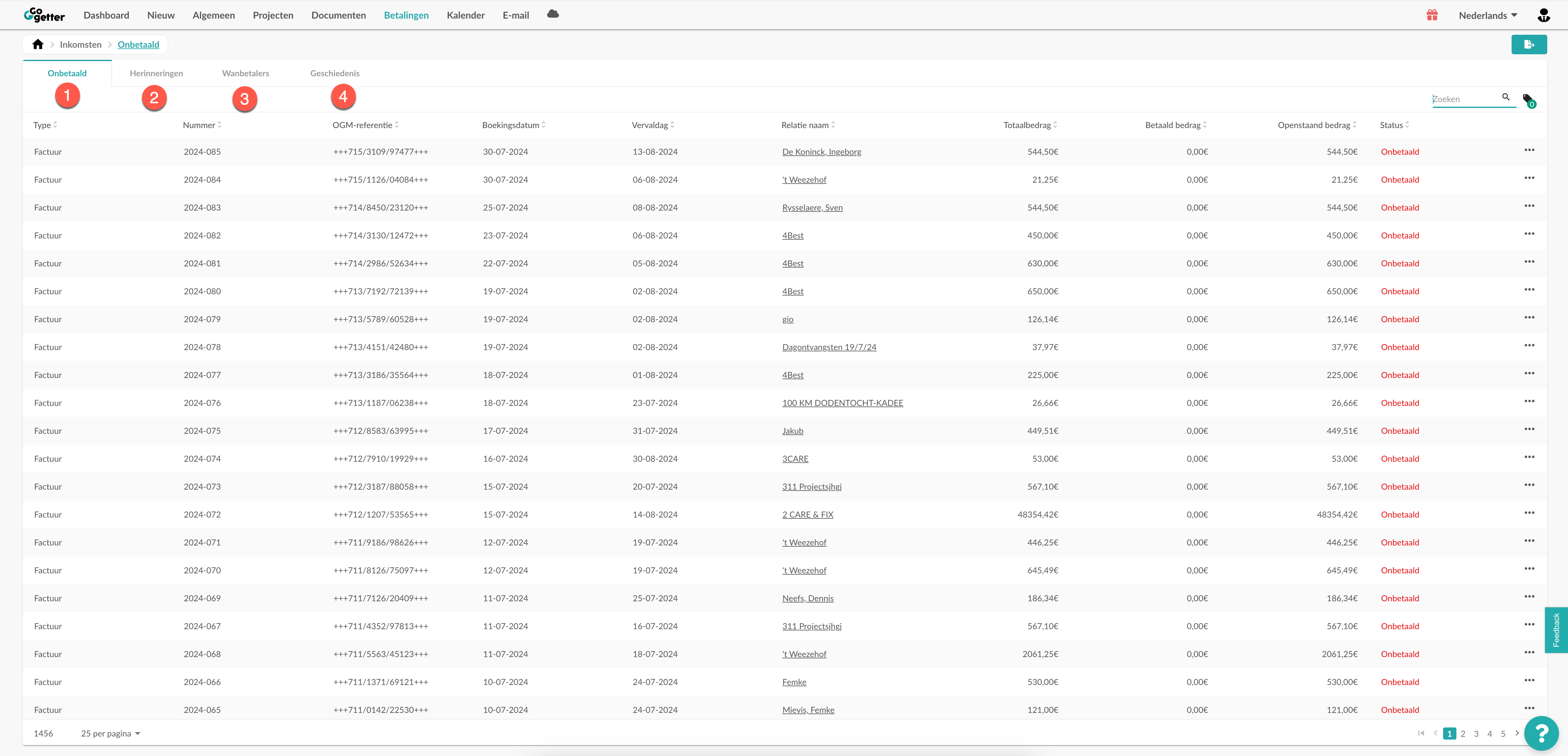
Task: Open actions menu for invoice 2024-068
Action: coord(1529,652)
